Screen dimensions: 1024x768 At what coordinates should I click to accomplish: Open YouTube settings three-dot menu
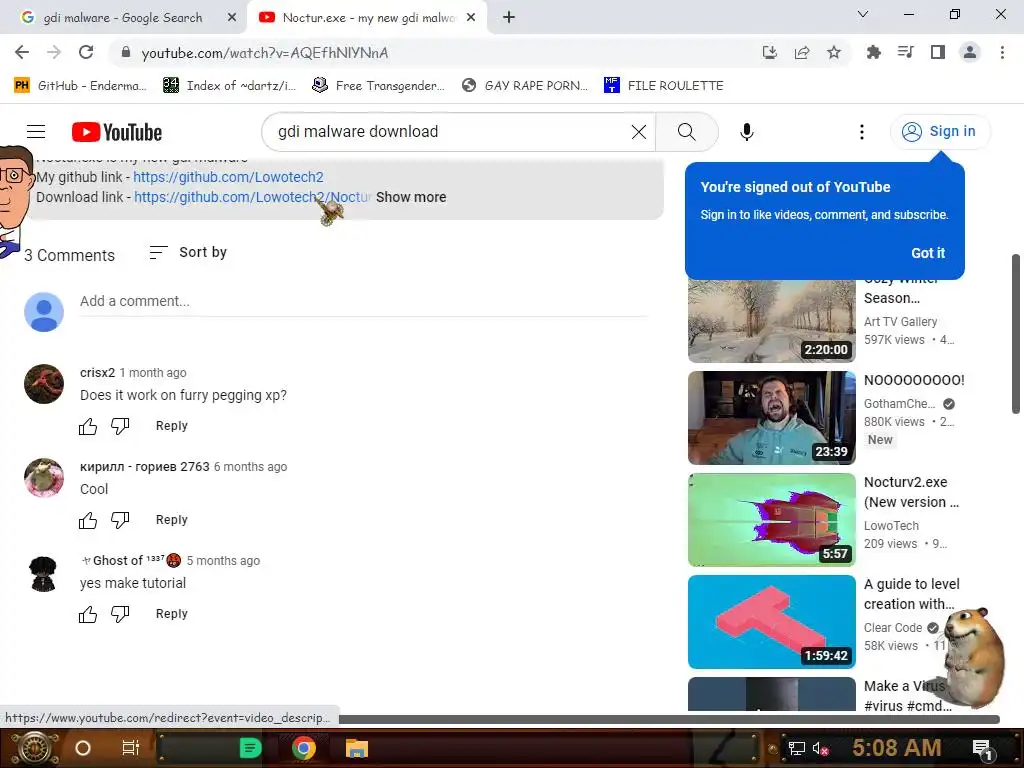point(861,132)
